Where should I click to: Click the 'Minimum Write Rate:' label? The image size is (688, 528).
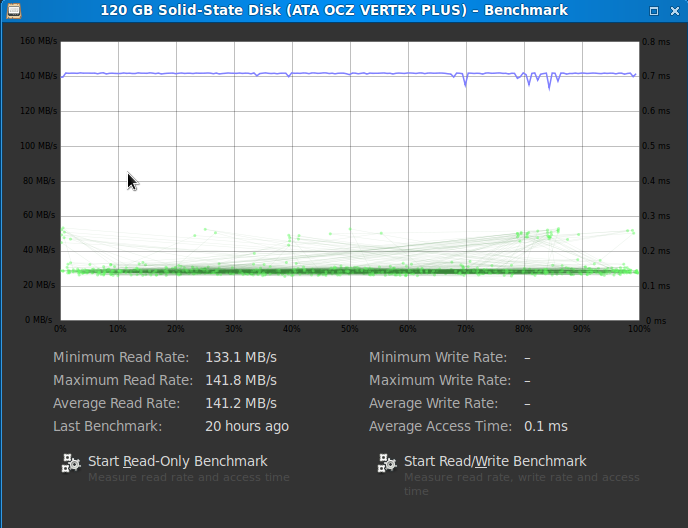coord(438,357)
